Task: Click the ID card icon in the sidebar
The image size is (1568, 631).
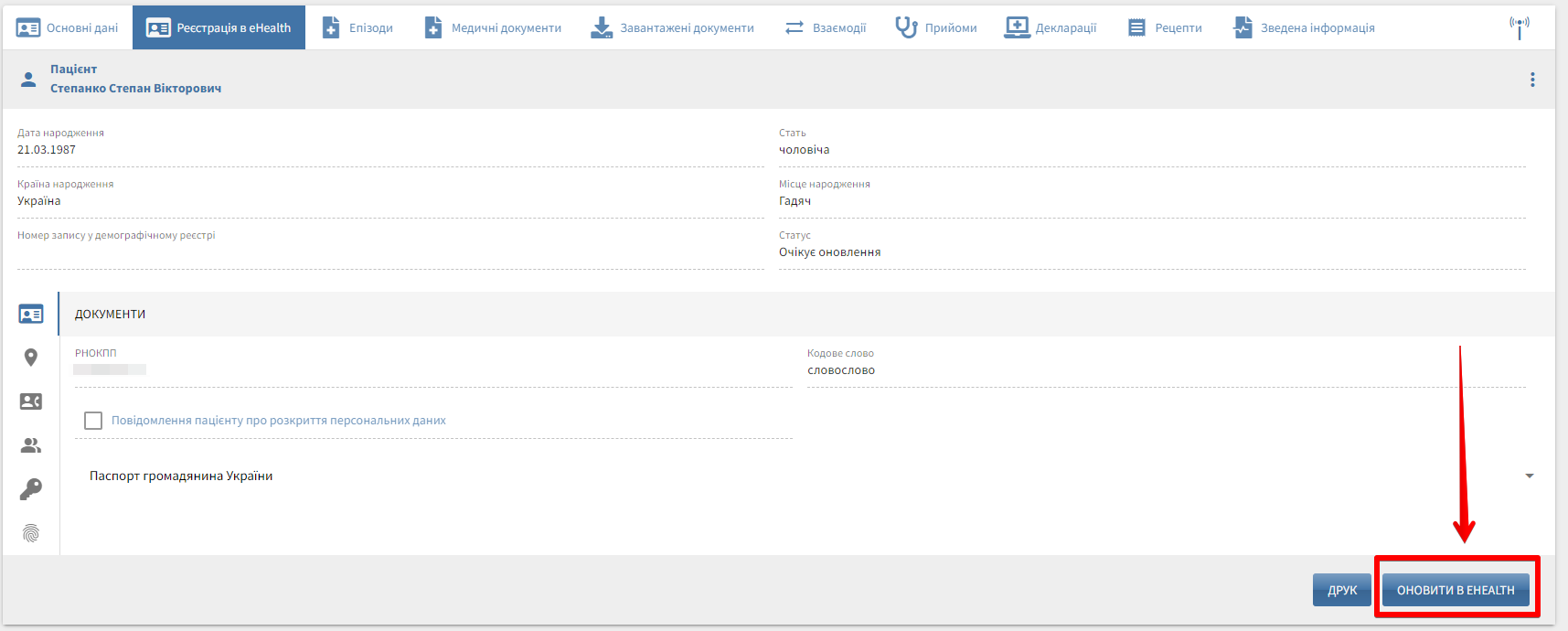Action: [31, 315]
